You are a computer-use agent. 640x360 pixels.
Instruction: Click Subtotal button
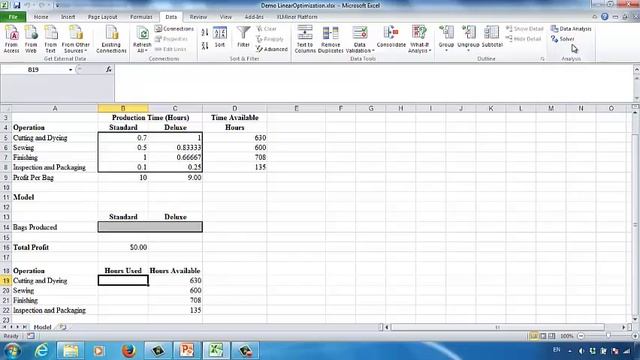click(492, 37)
